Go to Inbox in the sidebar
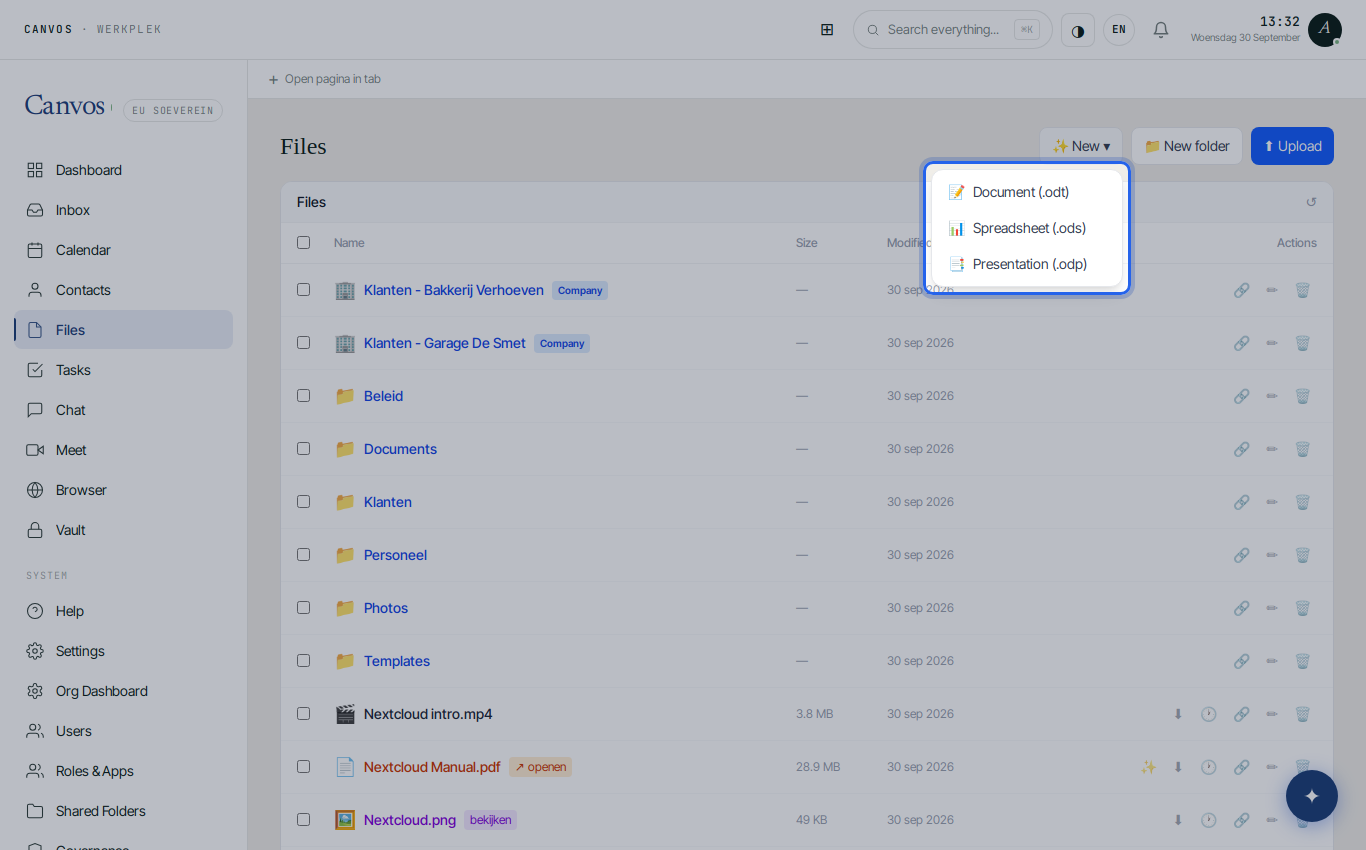The image size is (1366, 850). point(124,210)
